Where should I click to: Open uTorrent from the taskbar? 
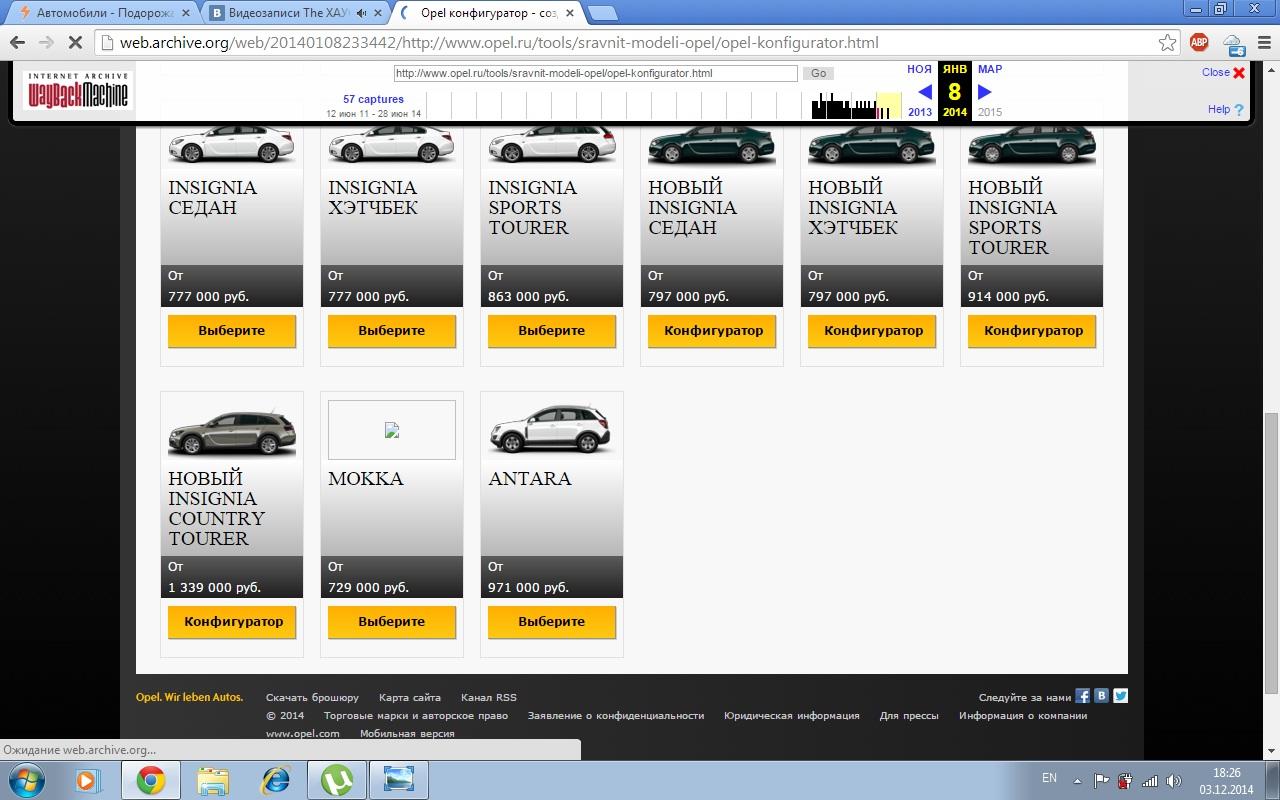pos(337,779)
